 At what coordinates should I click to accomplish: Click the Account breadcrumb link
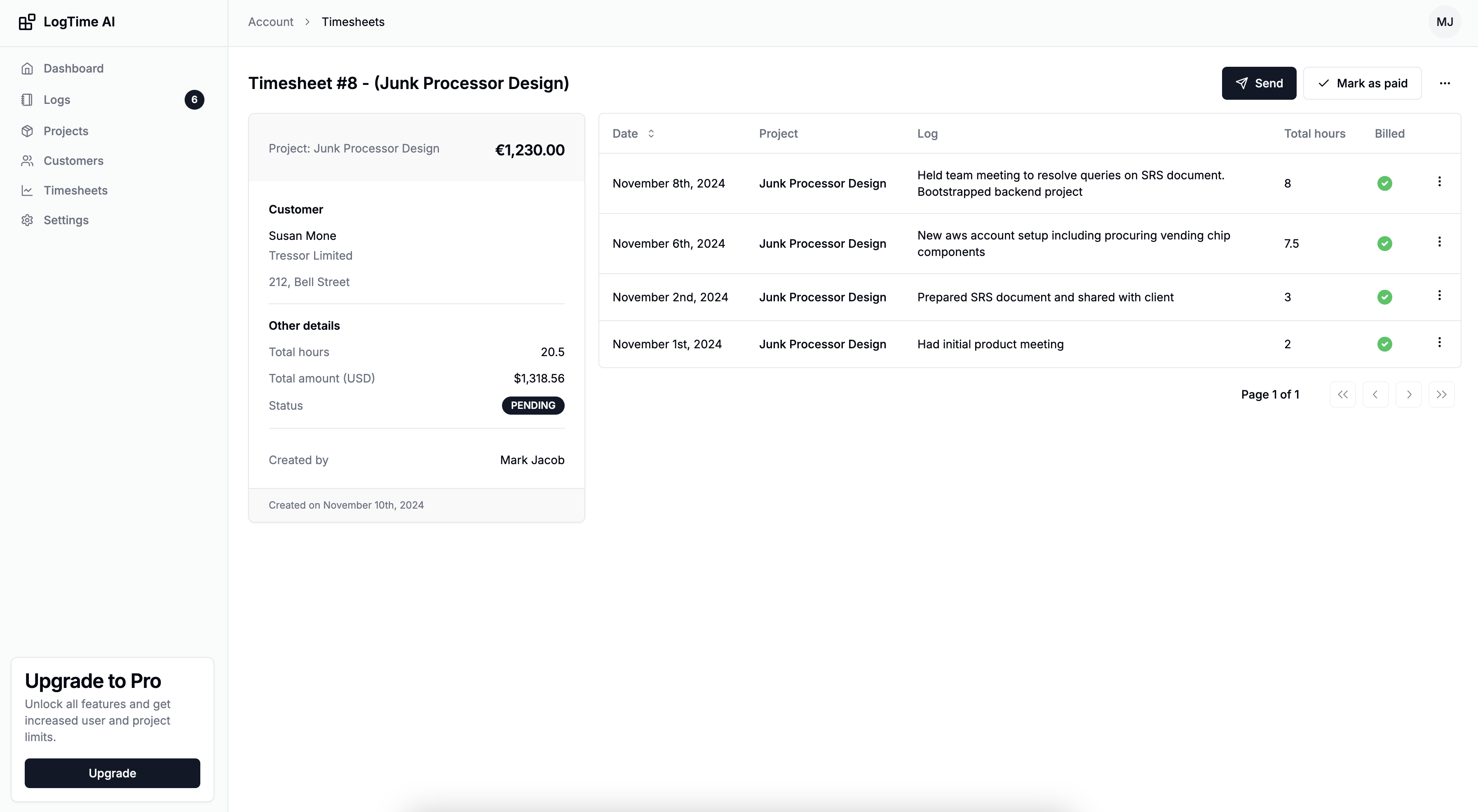[270, 22]
